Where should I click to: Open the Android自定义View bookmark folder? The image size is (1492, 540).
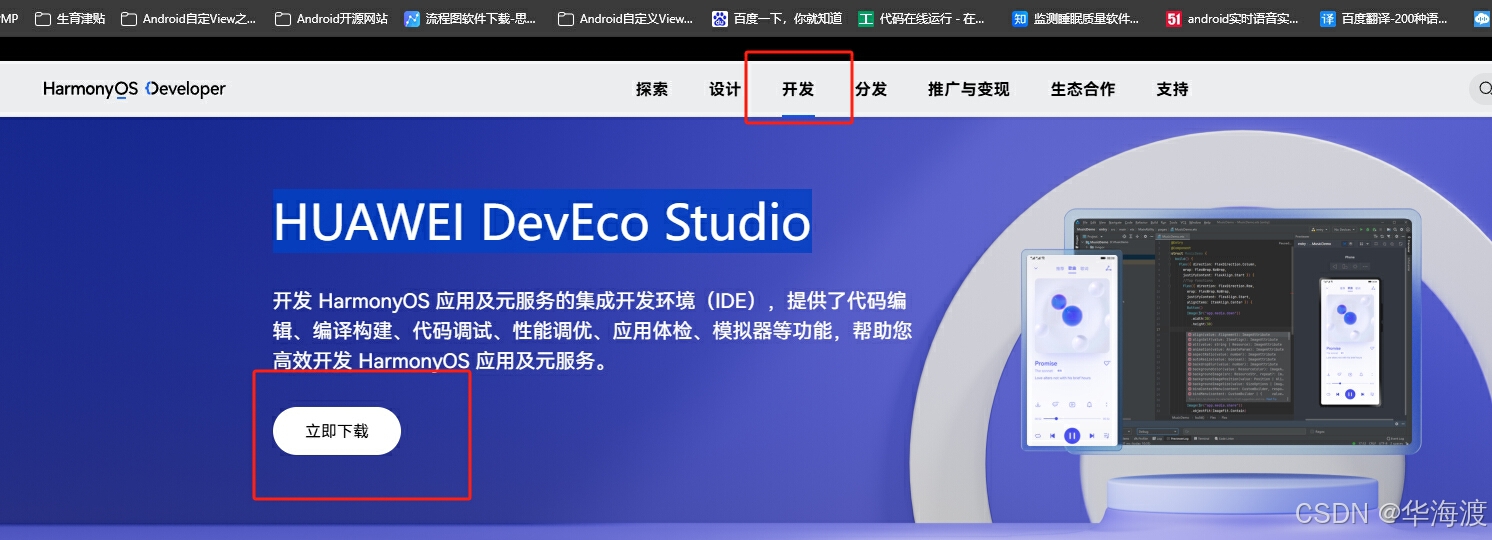click(625, 18)
